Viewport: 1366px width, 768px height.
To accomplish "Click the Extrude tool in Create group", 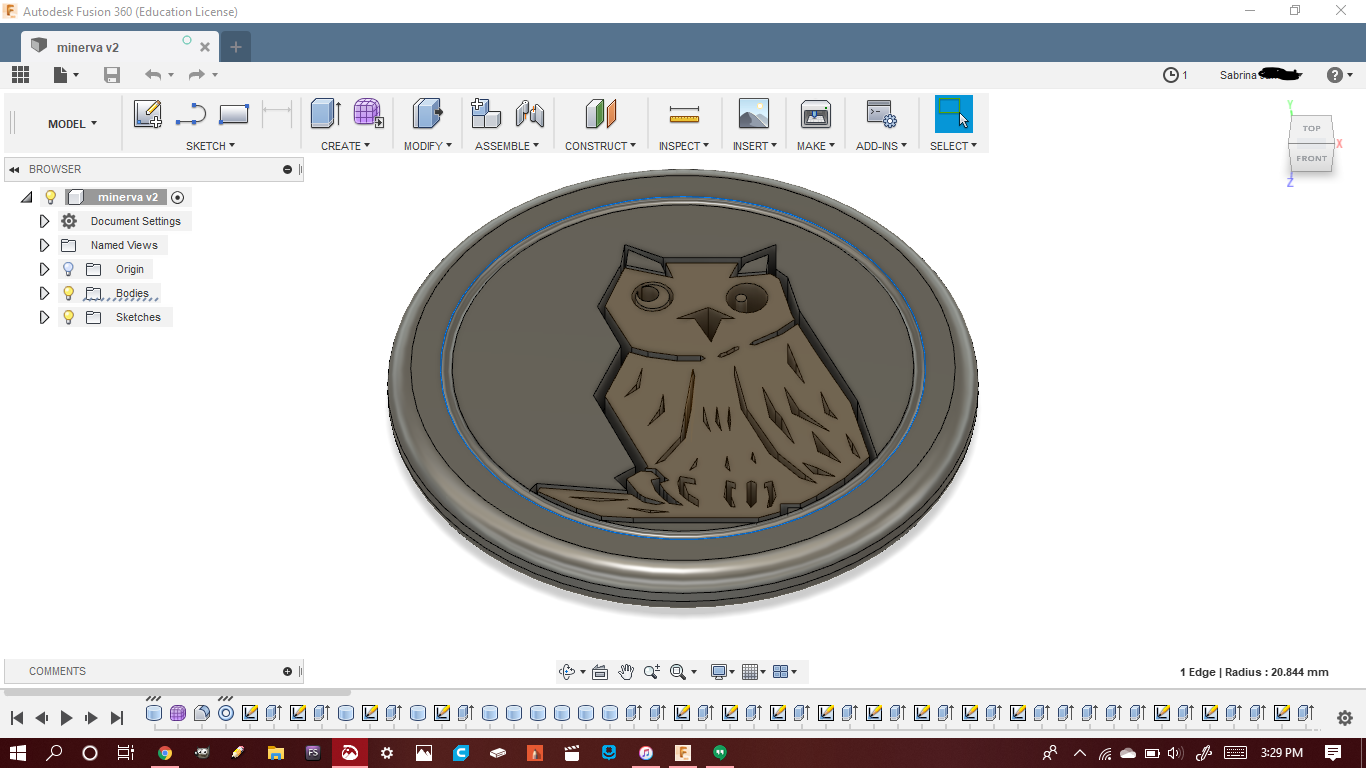I will [x=326, y=113].
